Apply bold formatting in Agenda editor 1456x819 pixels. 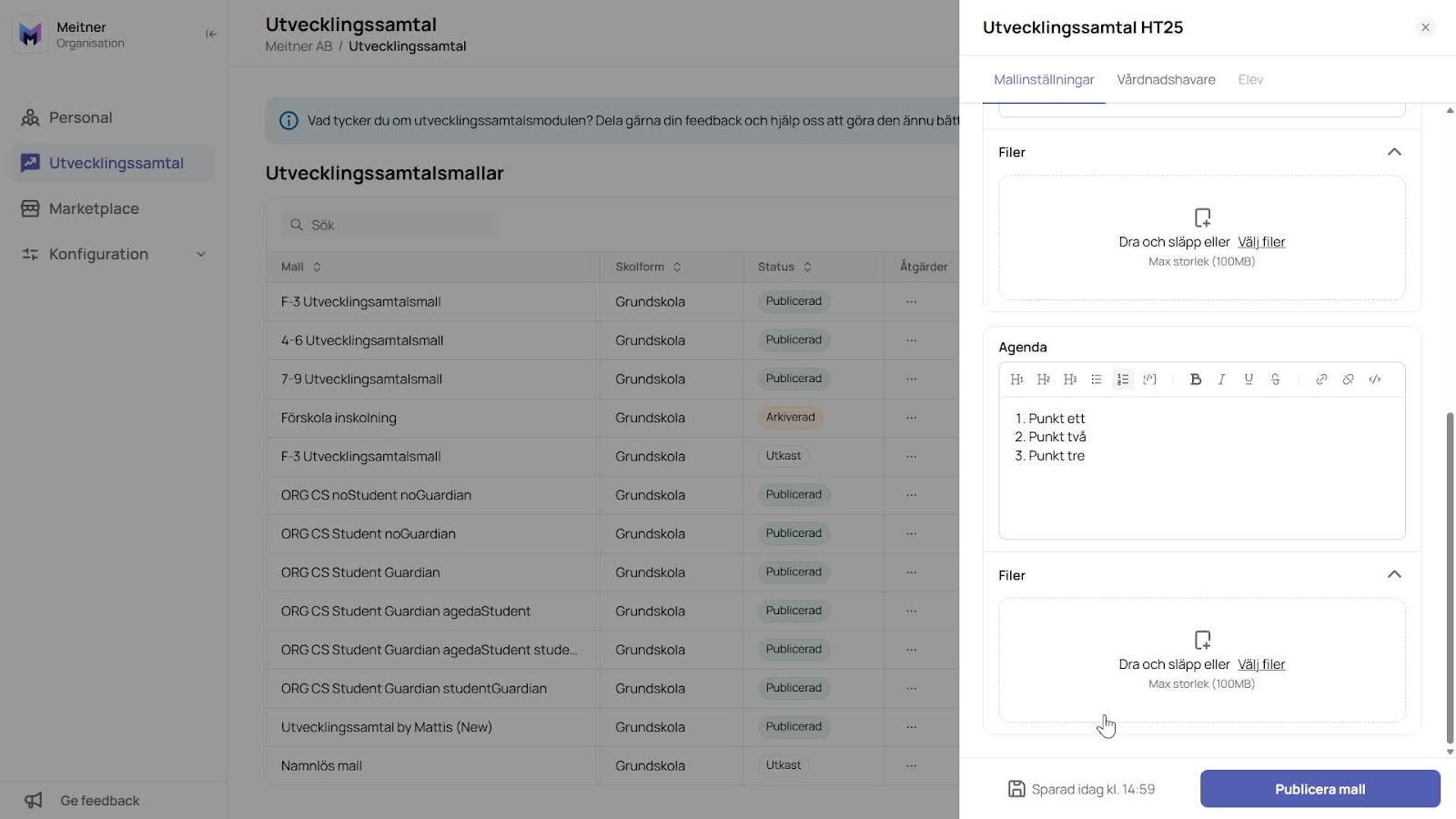(1196, 379)
